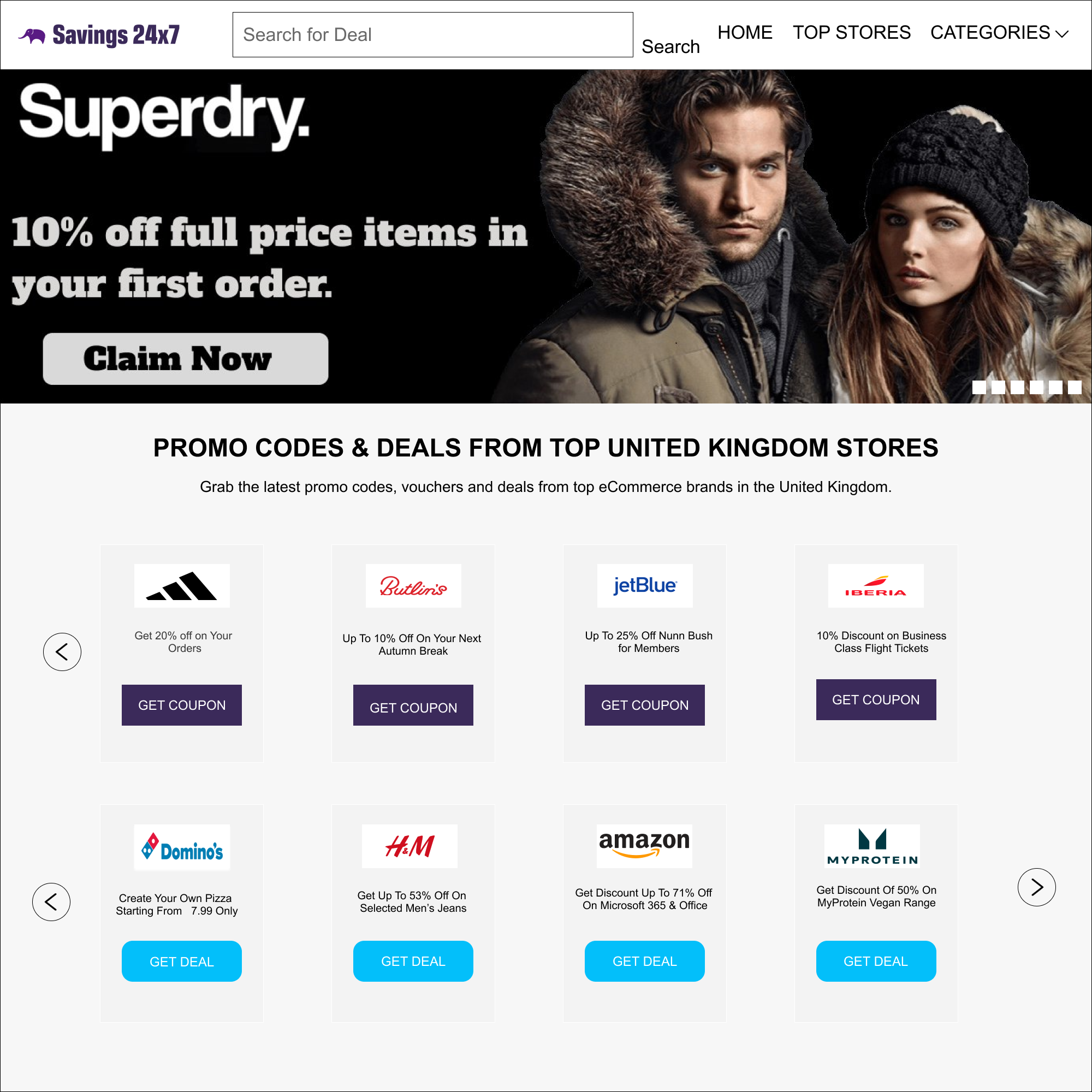This screenshot has width=1092, height=1092.
Task: Open the Amazon deal logo
Action: pyautogui.click(x=644, y=846)
